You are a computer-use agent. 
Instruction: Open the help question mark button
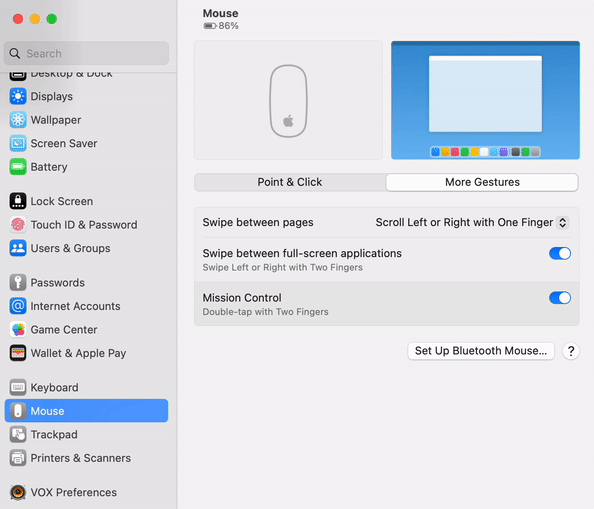point(571,351)
